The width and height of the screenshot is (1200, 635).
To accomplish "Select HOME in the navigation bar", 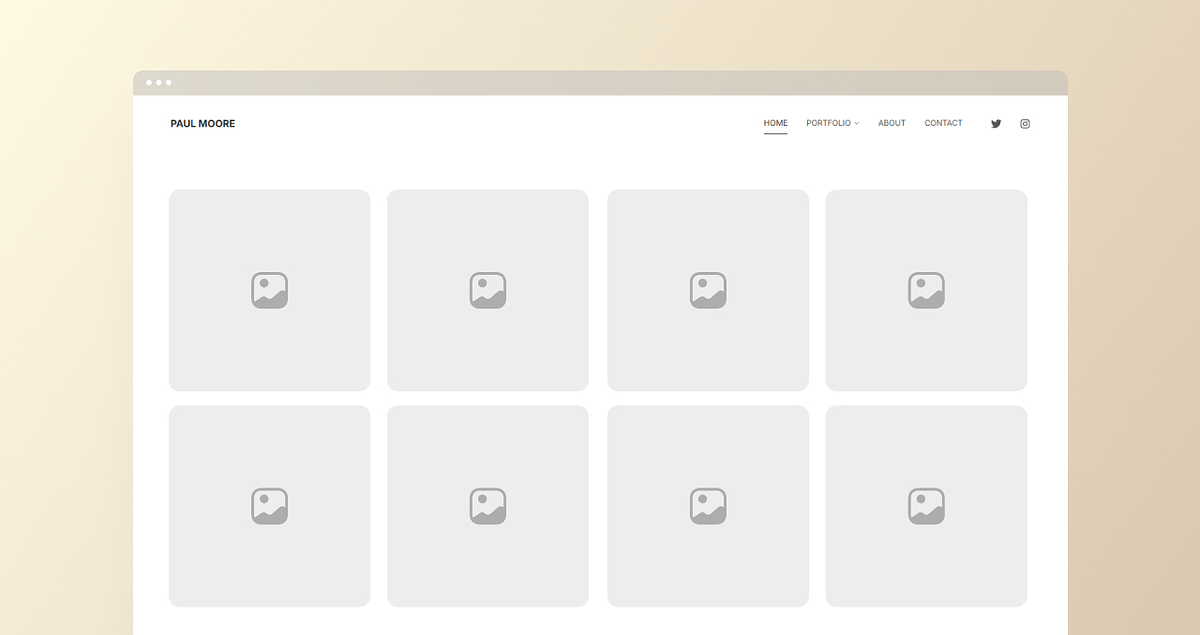I will click(775, 122).
